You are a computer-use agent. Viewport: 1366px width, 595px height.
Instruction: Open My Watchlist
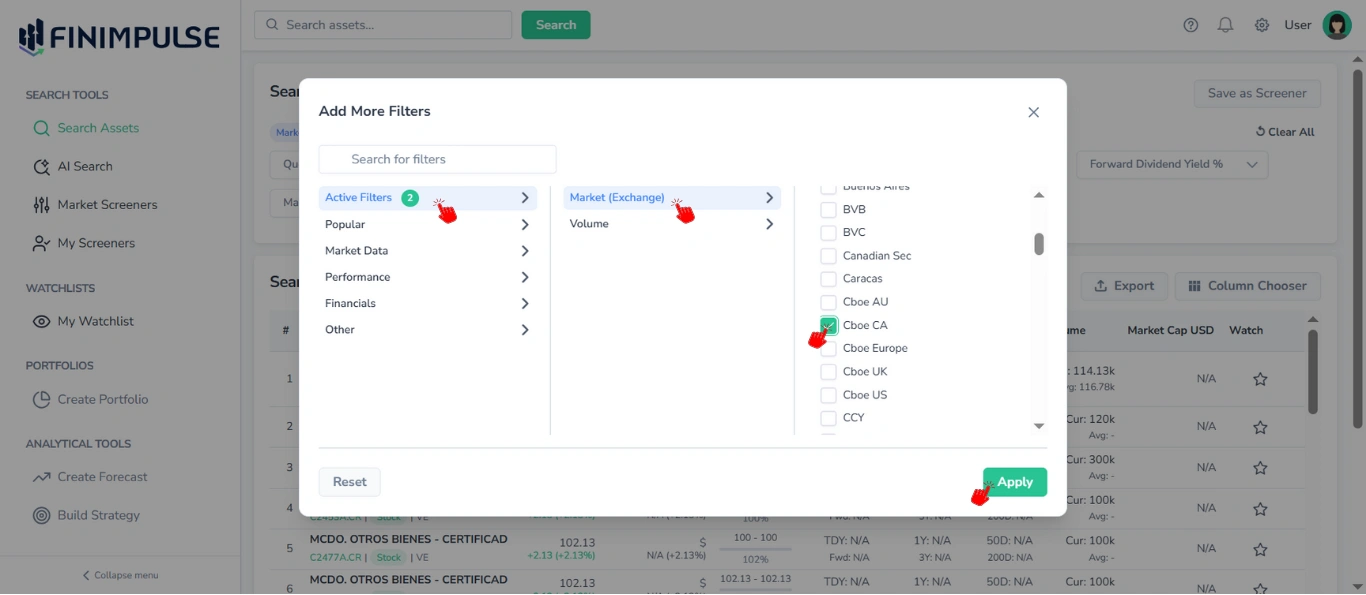point(93,321)
